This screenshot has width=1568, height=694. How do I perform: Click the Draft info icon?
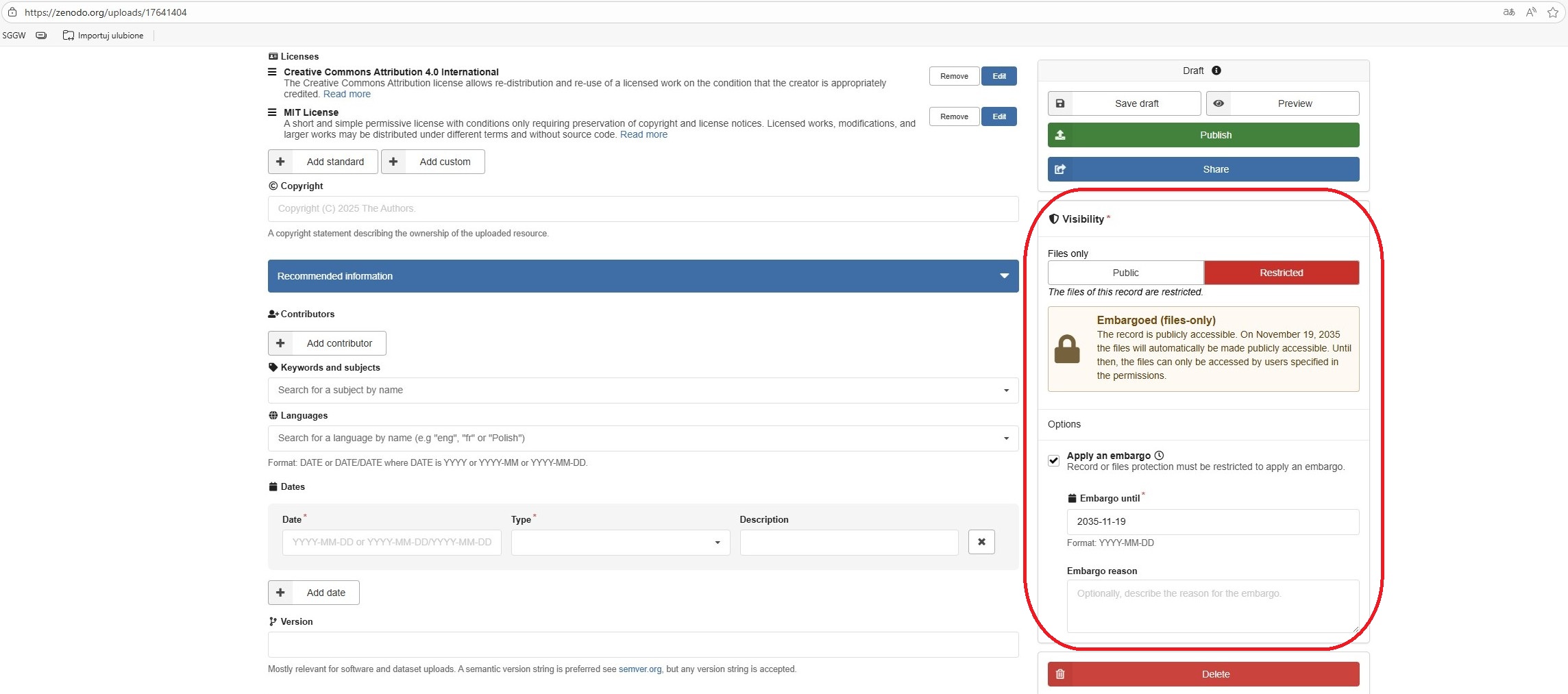point(1216,71)
